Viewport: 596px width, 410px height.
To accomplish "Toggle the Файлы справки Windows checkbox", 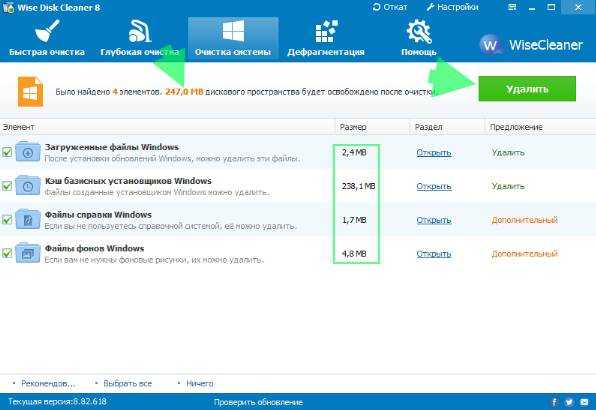I will [x=7, y=220].
